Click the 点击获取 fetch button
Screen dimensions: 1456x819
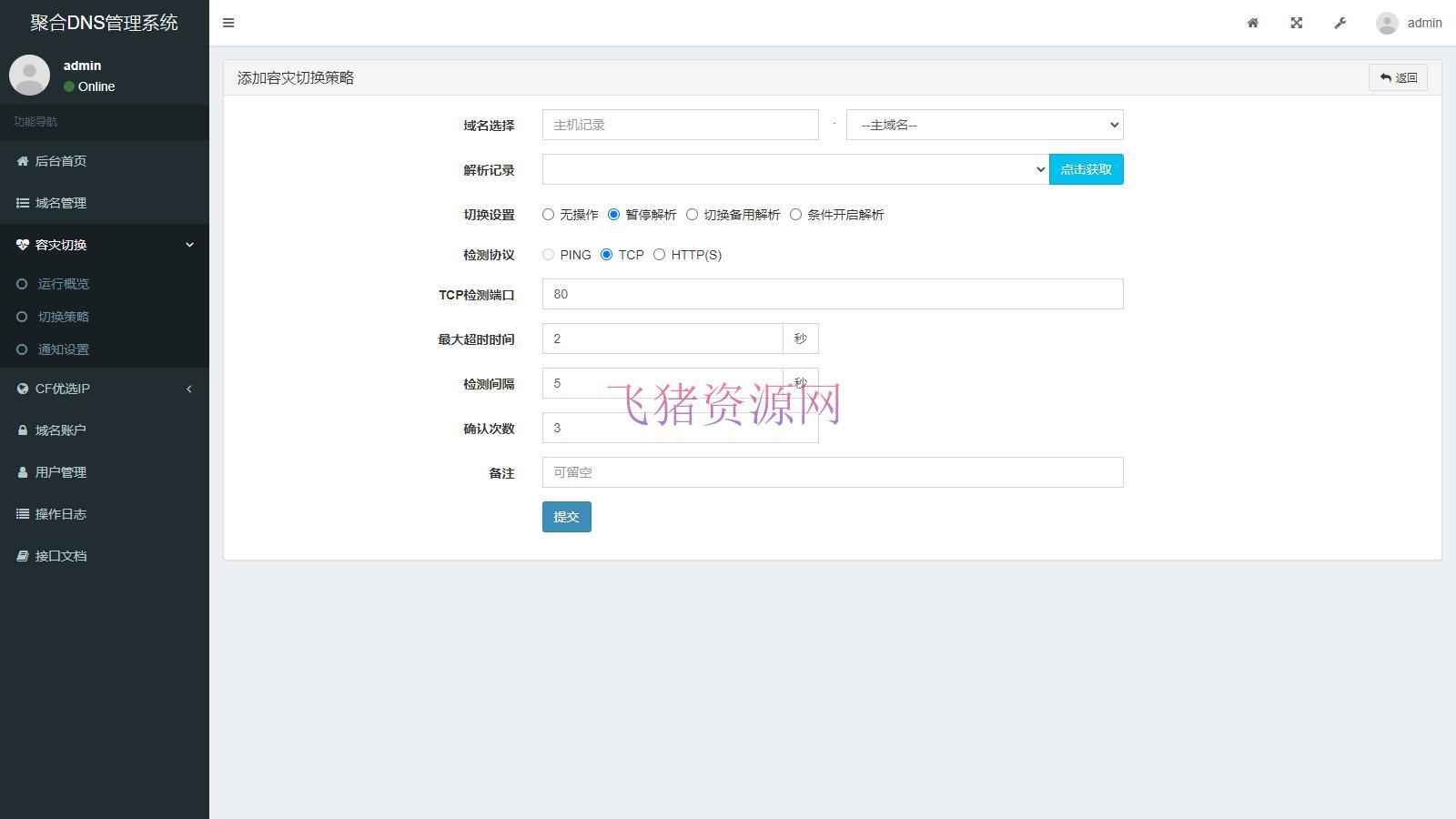coord(1086,169)
